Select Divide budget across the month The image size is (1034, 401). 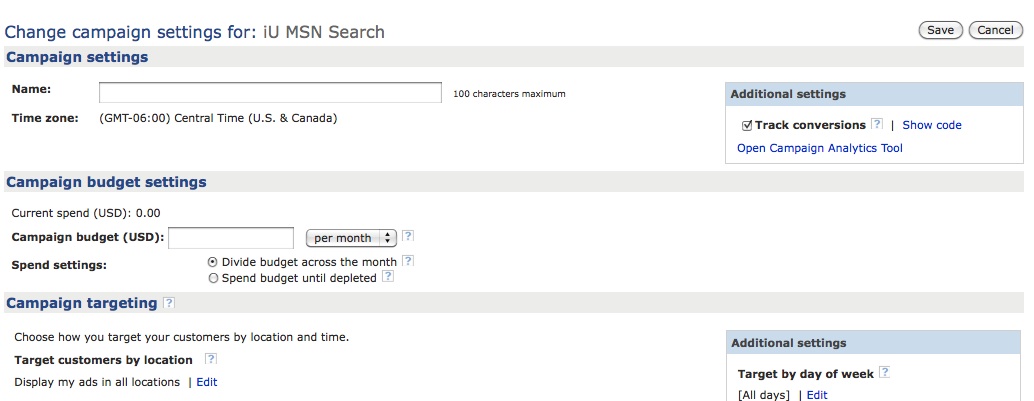(212, 262)
